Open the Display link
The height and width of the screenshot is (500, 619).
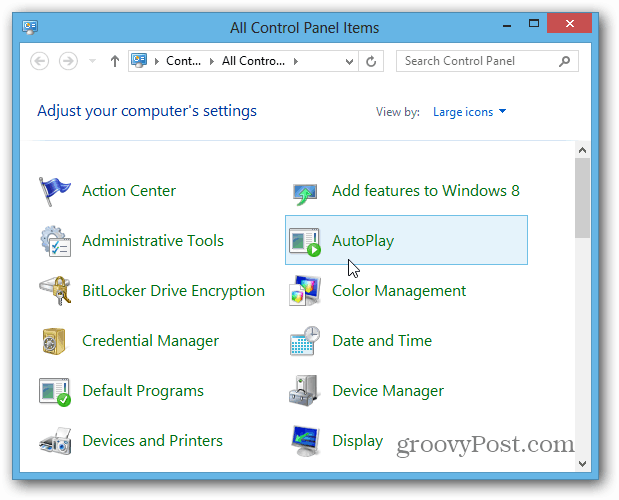(357, 441)
